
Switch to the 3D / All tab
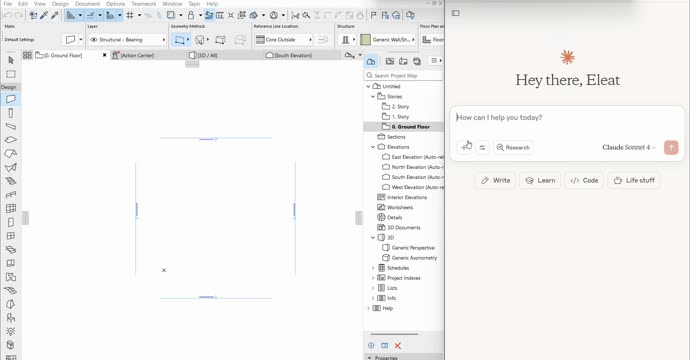point(203,55)
